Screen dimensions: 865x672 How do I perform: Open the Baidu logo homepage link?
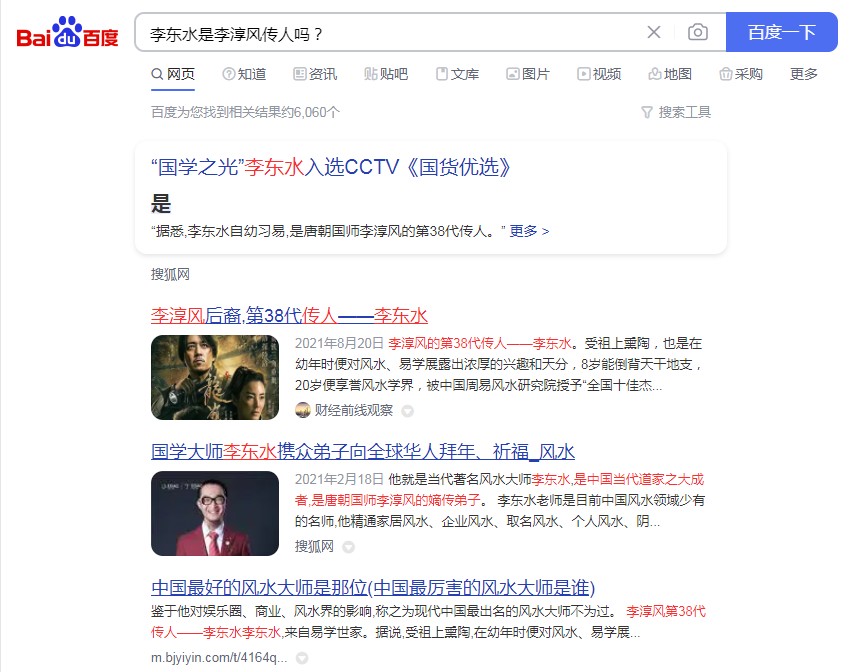[67, 32]
